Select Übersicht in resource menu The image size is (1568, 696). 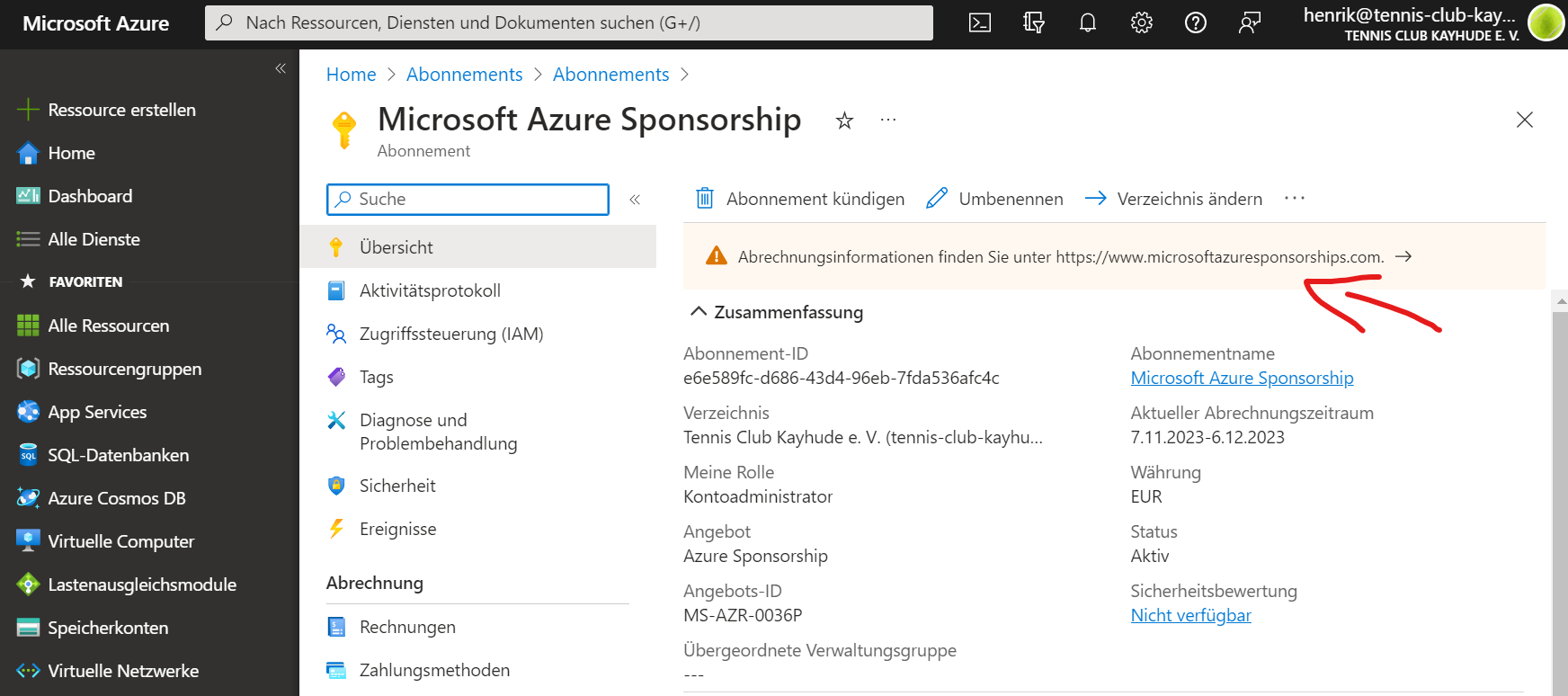(x=477, y=247)
